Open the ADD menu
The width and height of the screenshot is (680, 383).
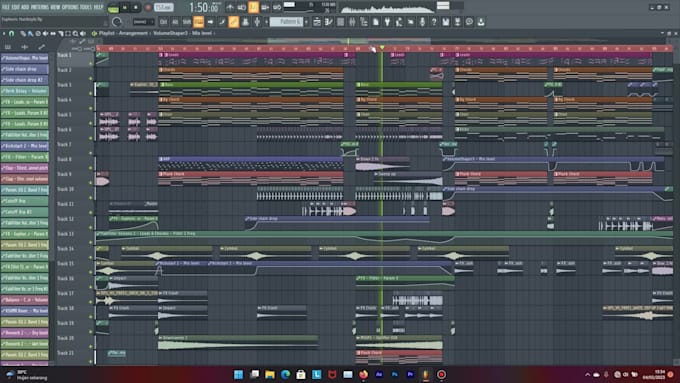click(x=25, y=7)
